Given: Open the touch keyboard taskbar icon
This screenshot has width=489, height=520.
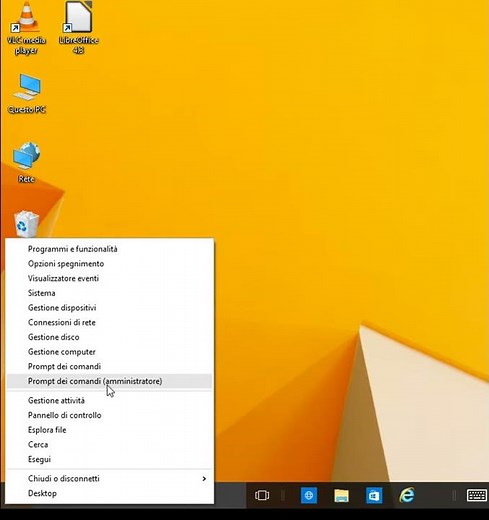Looking at the screenshot, I should 477,495.
